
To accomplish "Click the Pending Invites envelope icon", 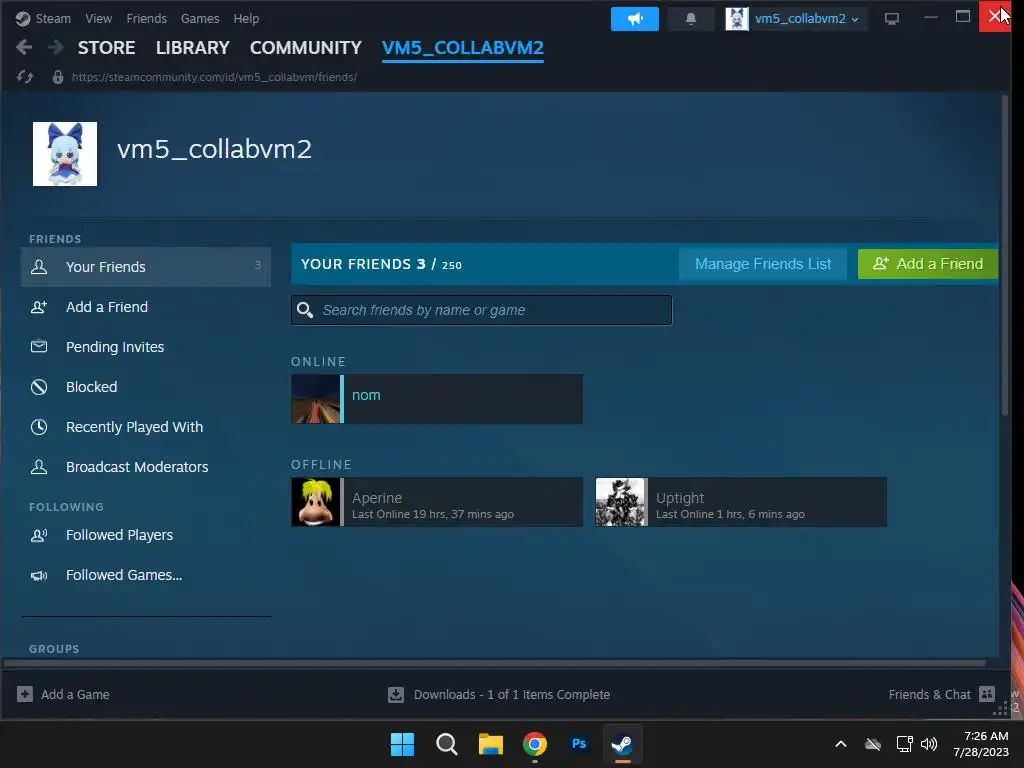I will click(39, 346).
